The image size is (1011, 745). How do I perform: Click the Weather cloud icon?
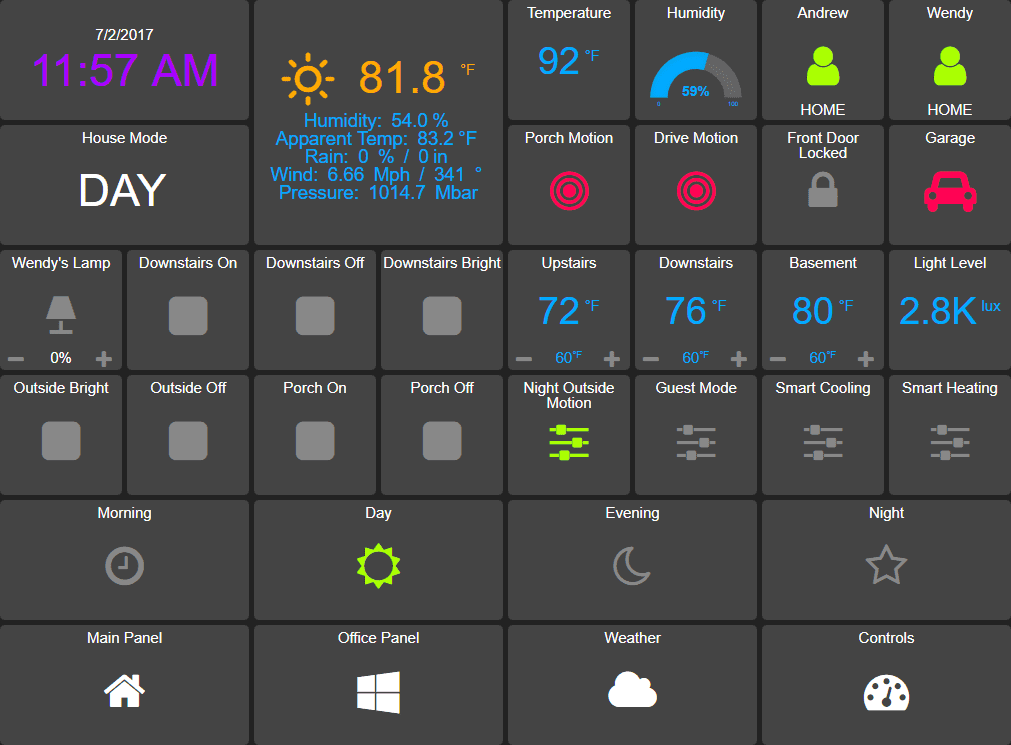pyautogui.click(x=632, y=690)
